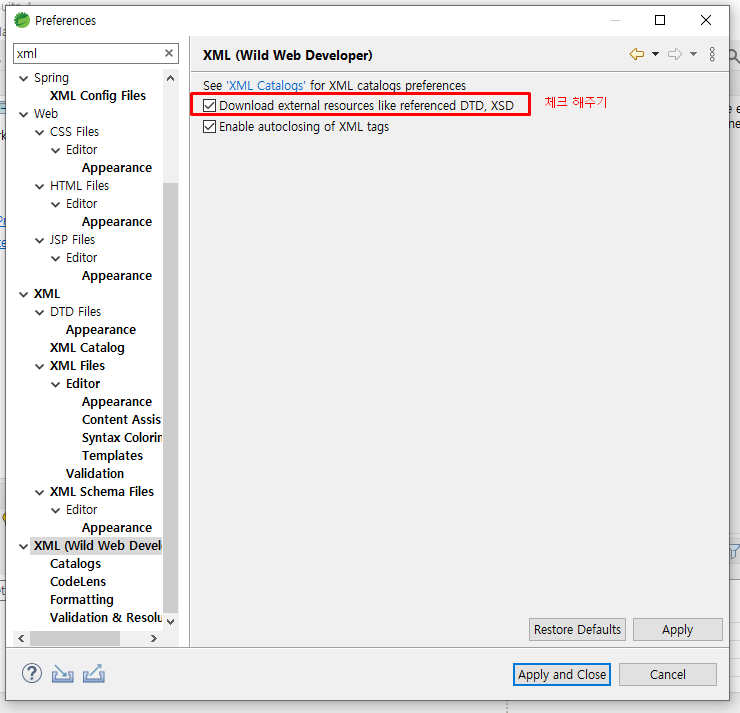Screen dimensions: 740x713
Task: Select Appearance under DTD Files
Action: [x=101, y=329]
